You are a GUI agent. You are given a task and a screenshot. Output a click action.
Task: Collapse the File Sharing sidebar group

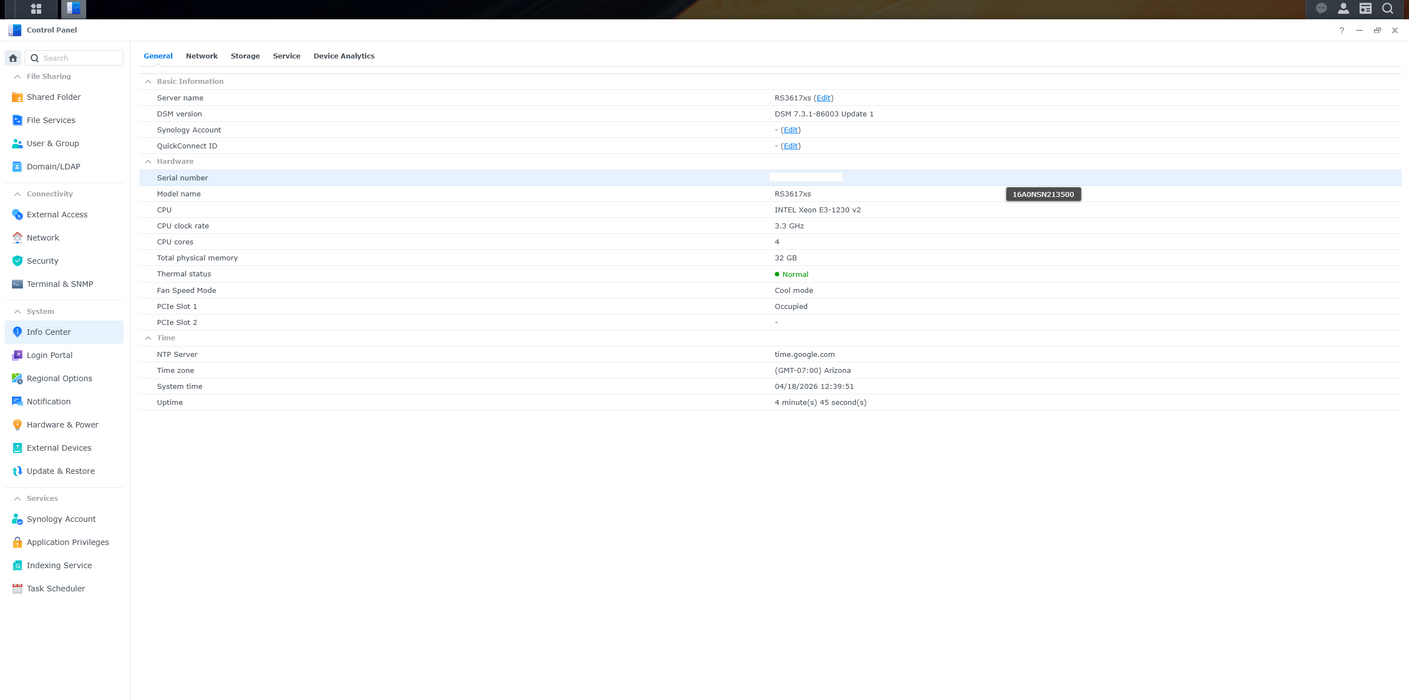pos(17,77)
